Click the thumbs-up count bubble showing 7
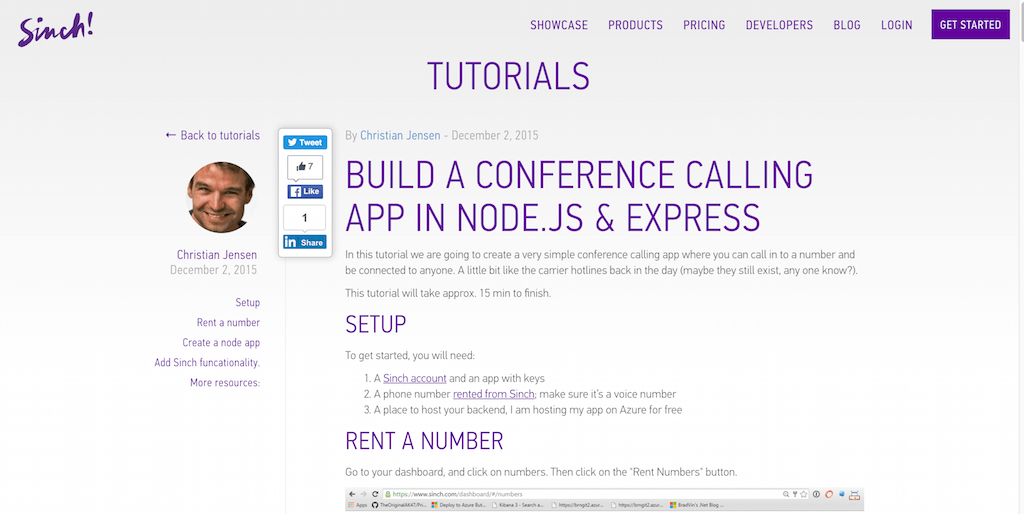Viewport: 1024px width, 514px height. 305,167
